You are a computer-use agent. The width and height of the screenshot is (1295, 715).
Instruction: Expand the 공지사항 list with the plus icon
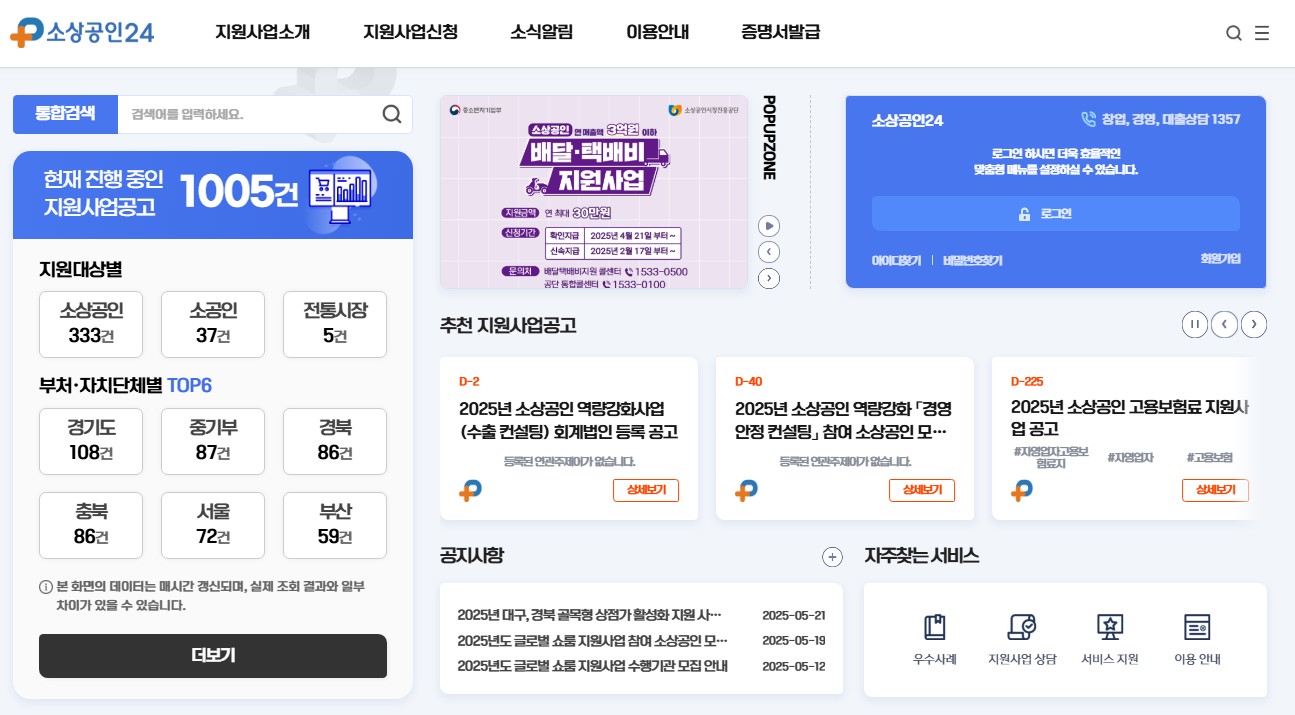[832, 557]
